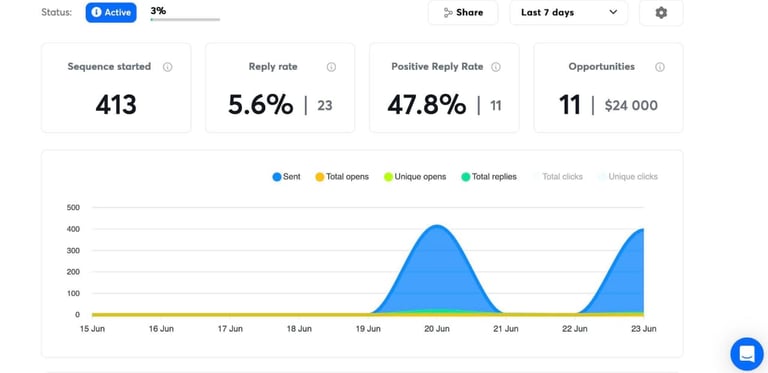
Task: Click the Status: label
Action: click(x=56, y=13)
